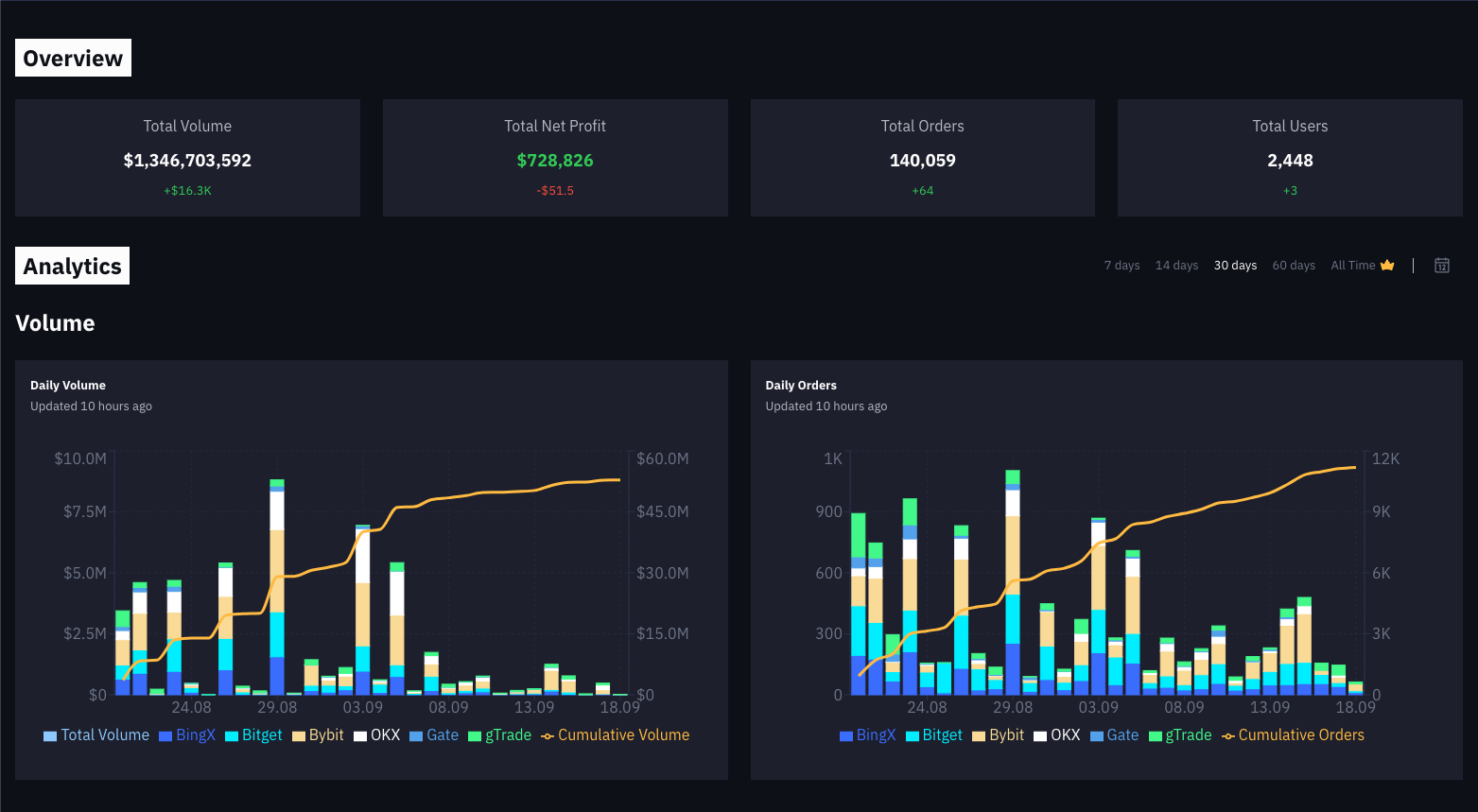Viewport: 1478px width, 812px height.
Task: Click the 24.08 date label in Daily Volume
Action: (191, 708)
